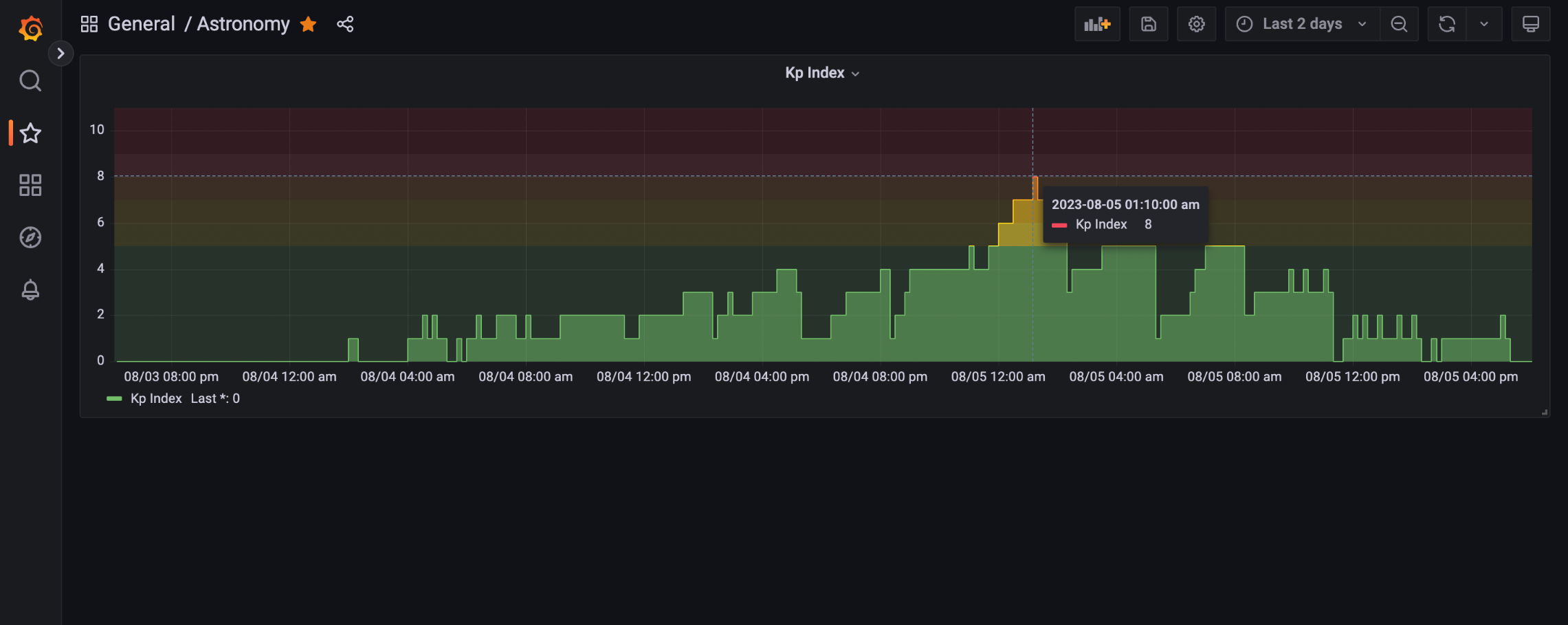
Task: Unstar the Astronomy dashboard
Action: [308, 24]
